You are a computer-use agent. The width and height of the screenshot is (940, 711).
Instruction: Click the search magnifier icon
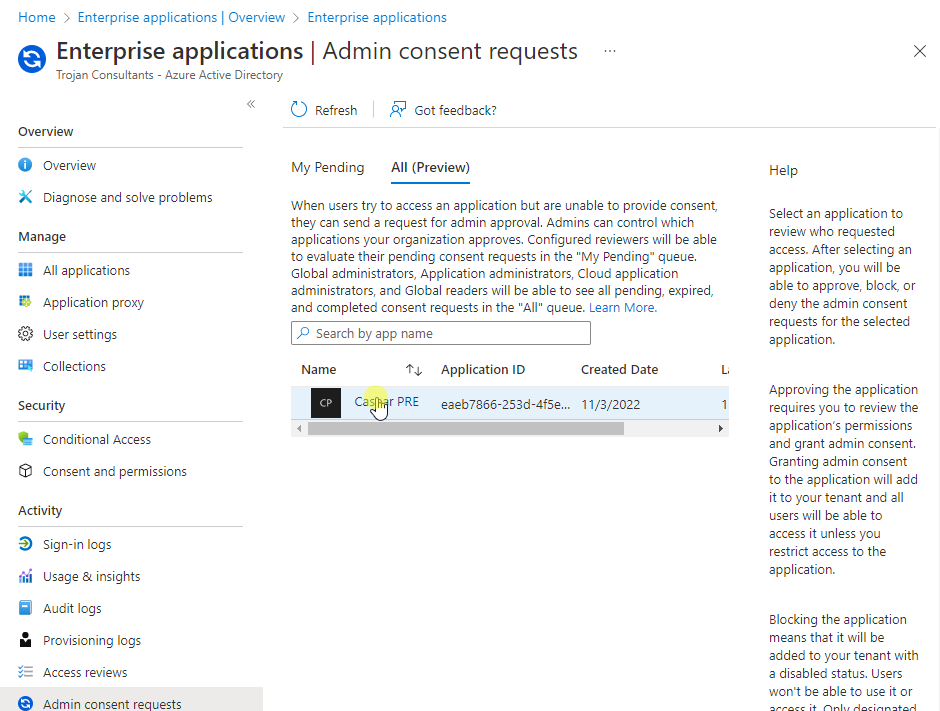(x=304, y=333)
